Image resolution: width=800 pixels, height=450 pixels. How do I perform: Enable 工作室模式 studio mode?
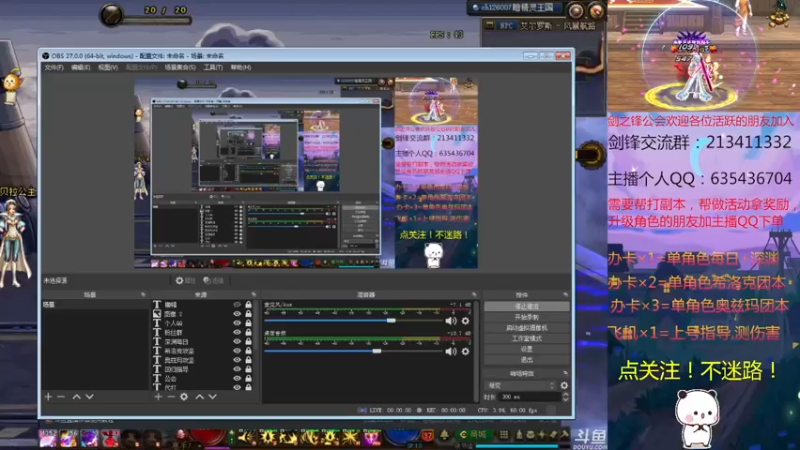coord(527,338)
